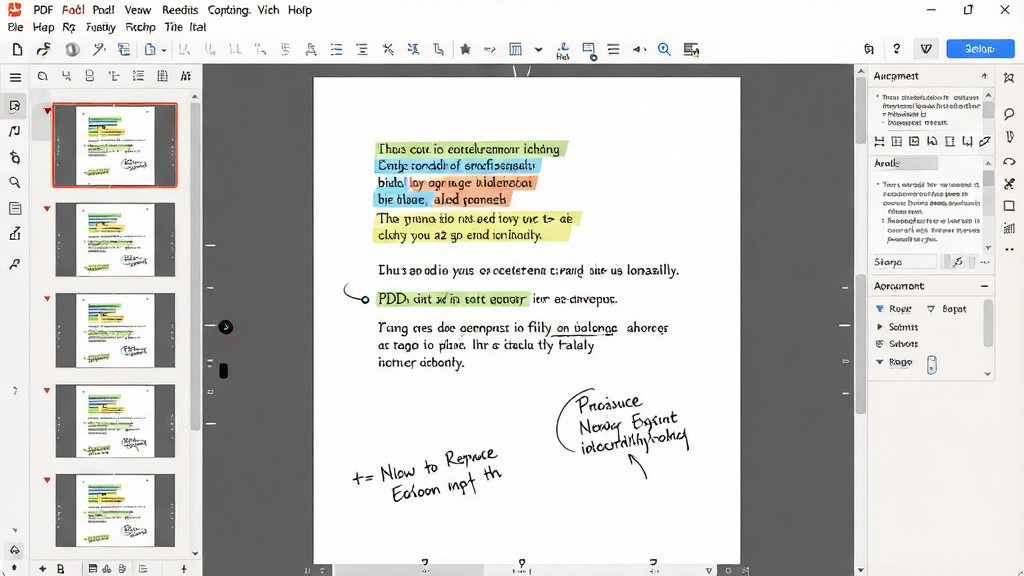Click the plus icon below the thumbnail panel
The height and width of the screenshot is (576, 1024).
[x=42, y=569]
